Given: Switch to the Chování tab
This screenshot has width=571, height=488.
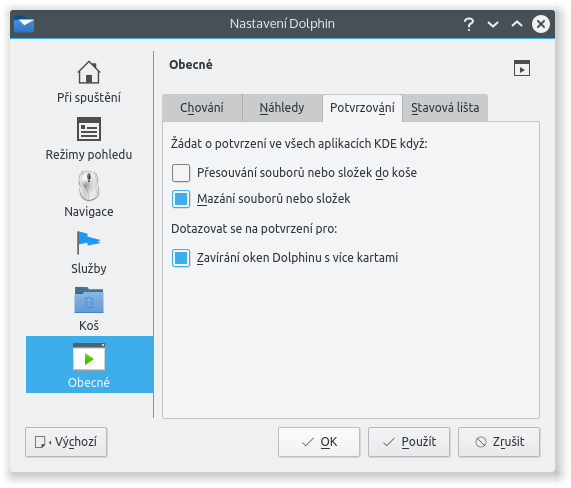Looking at the screenshot, I should [x=202, y=108].
